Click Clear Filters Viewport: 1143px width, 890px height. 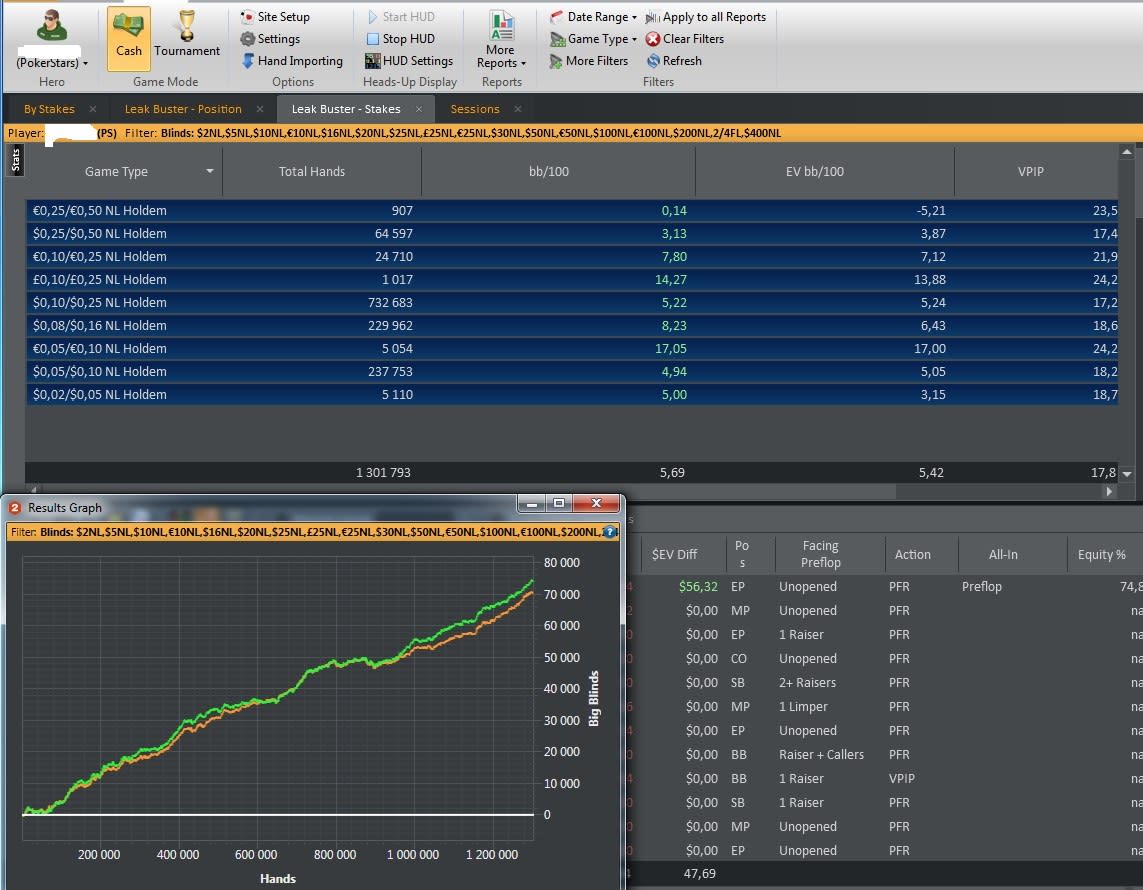[684, 39]
